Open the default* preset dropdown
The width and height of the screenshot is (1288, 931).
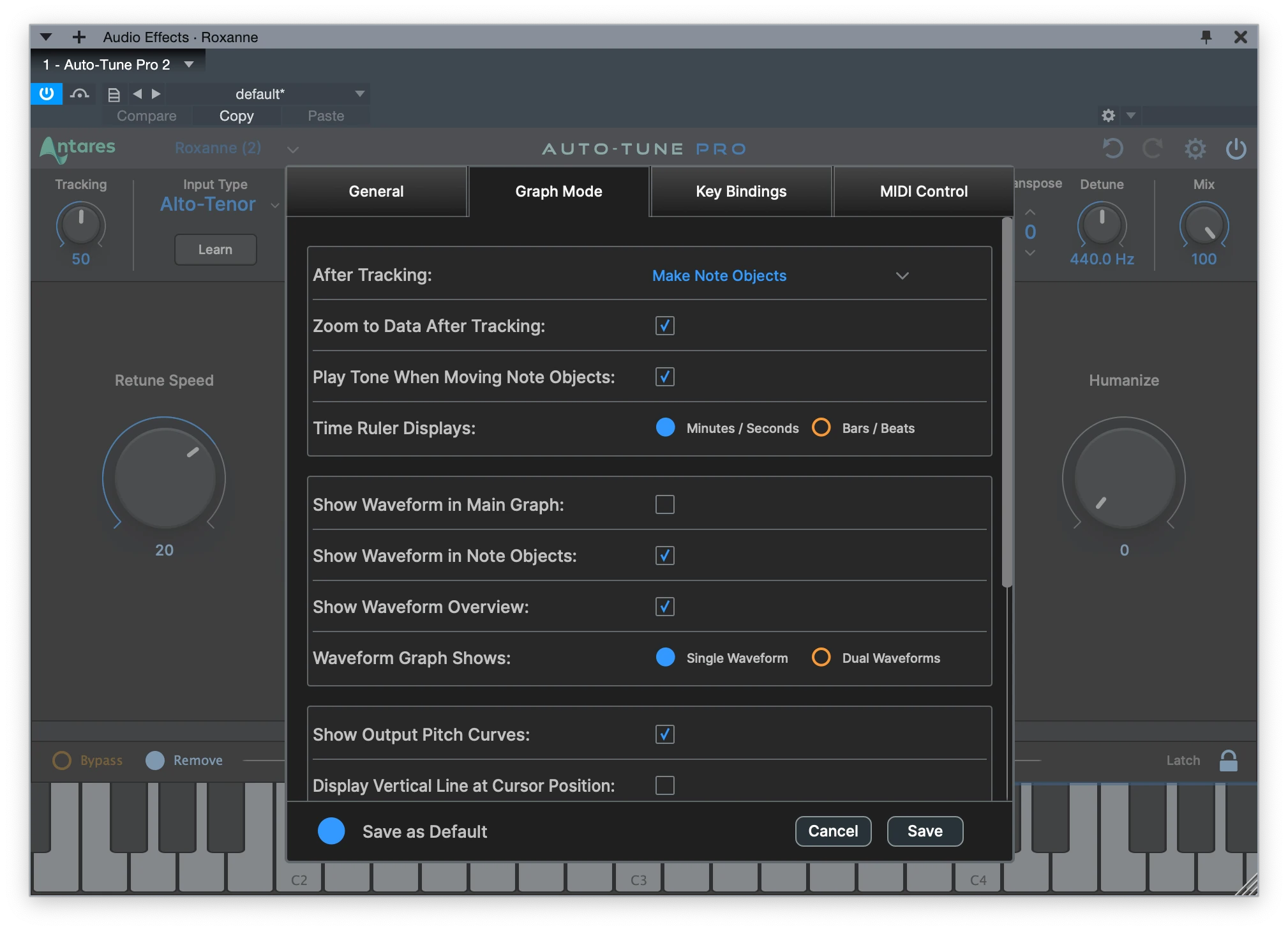(x=360, y=94)
